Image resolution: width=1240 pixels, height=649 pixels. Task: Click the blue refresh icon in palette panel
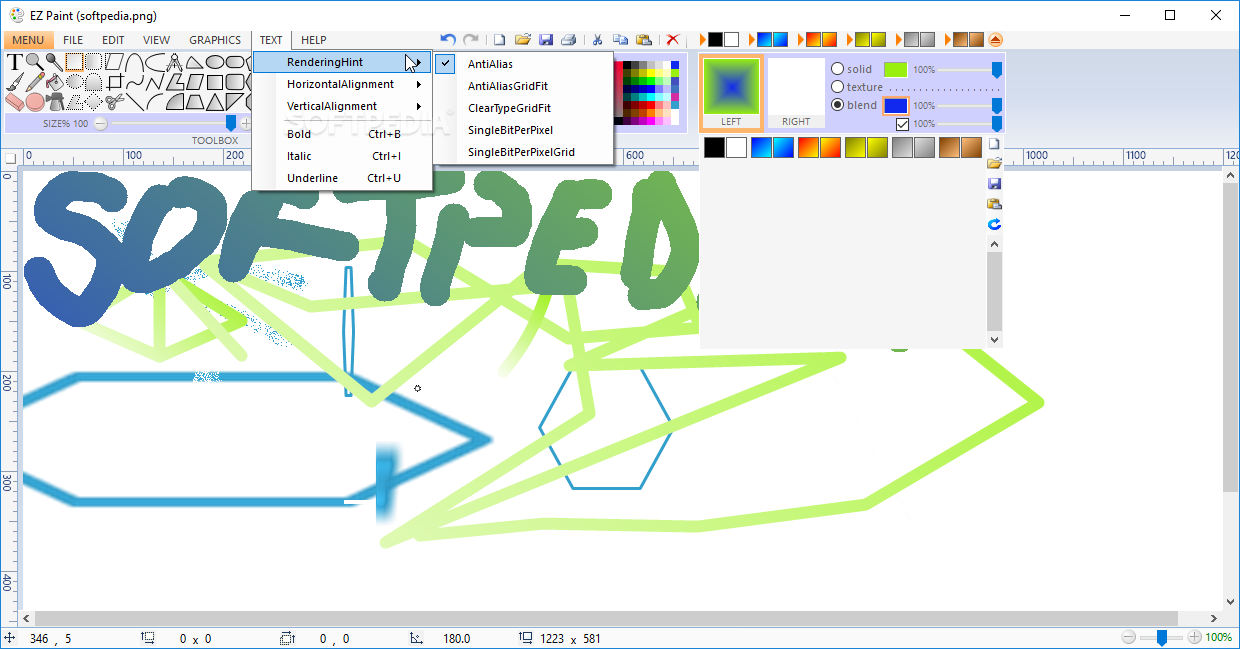(994, 224)
